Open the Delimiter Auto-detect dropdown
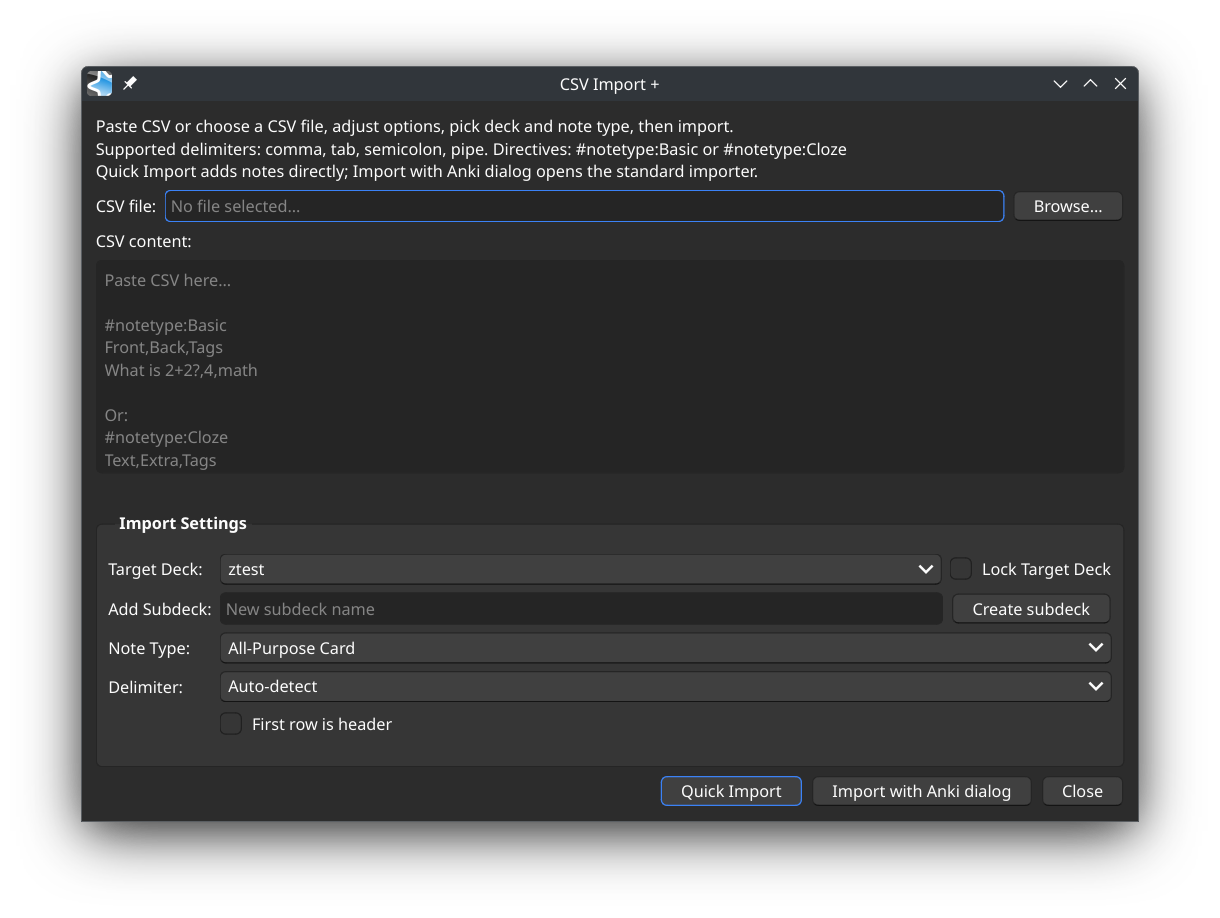Image resolution: width=1220 pixels, height=918 pixels. pyautogui.click(x=664, y=686)
